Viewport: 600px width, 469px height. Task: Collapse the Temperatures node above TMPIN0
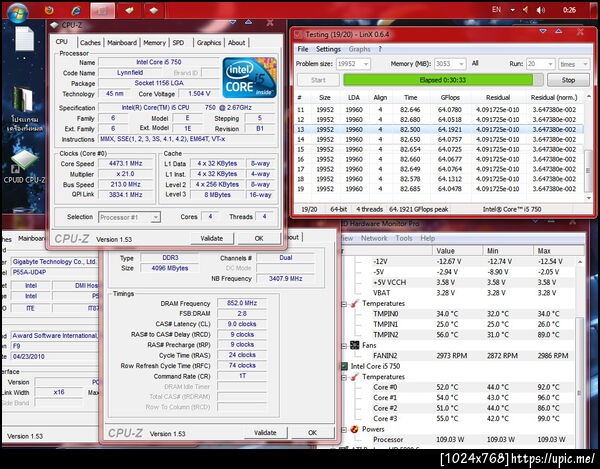pyautogui.click(x=344, y=304)
